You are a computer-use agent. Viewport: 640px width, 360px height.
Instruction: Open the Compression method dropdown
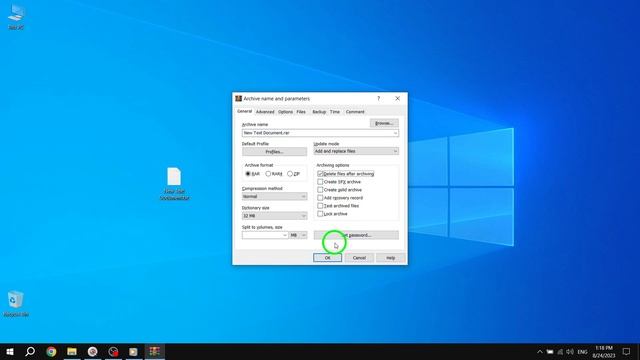(x=274, y=196)
